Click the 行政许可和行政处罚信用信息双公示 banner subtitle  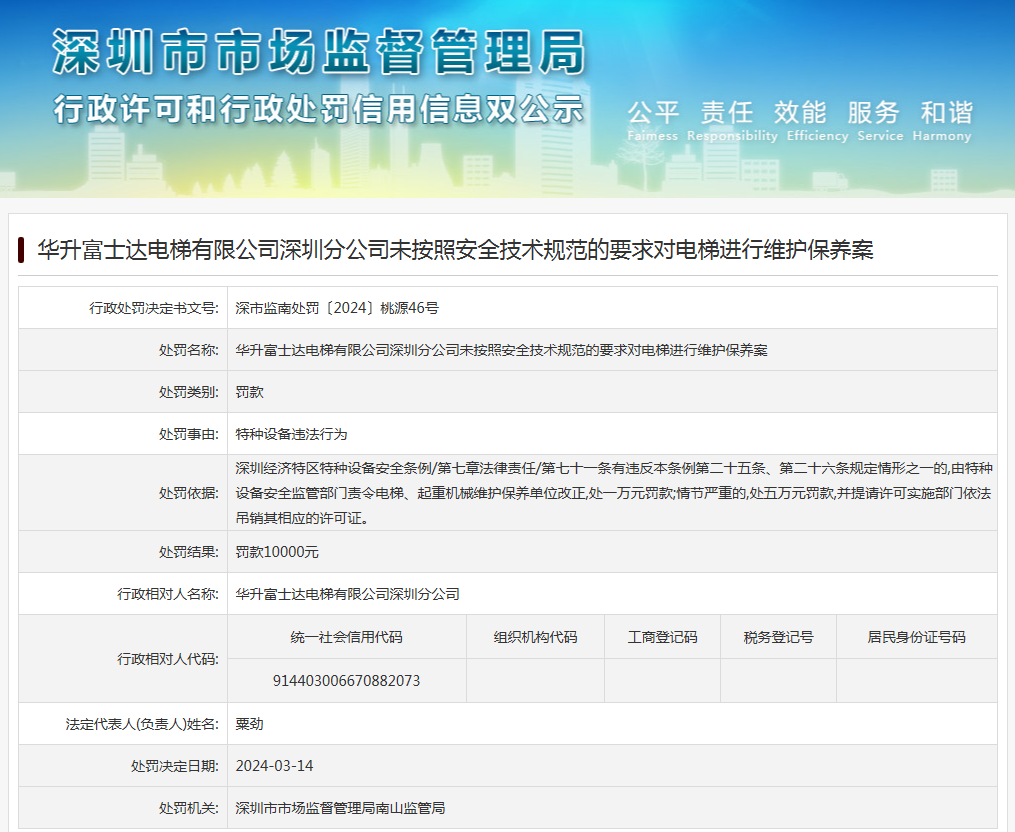[318, 107]
